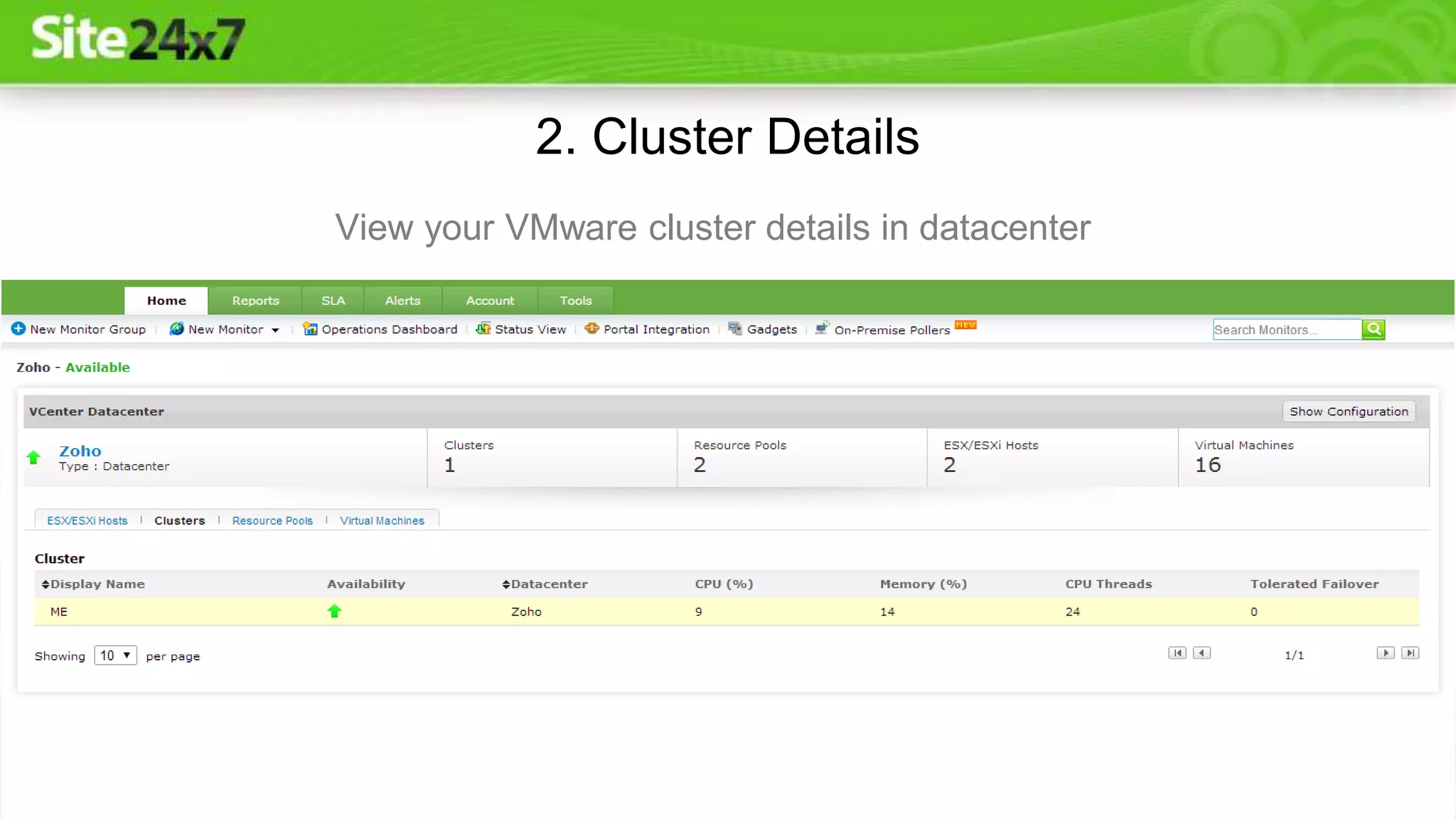
Task: Click the Search Monitors input field
Action: (x=1287, y=329)
